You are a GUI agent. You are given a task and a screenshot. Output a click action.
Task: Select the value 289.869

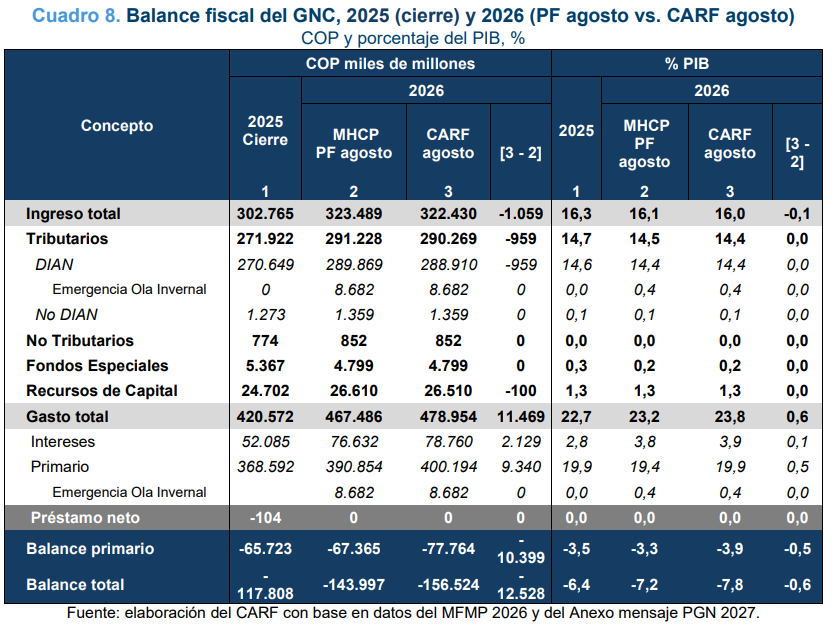point(354,264)
